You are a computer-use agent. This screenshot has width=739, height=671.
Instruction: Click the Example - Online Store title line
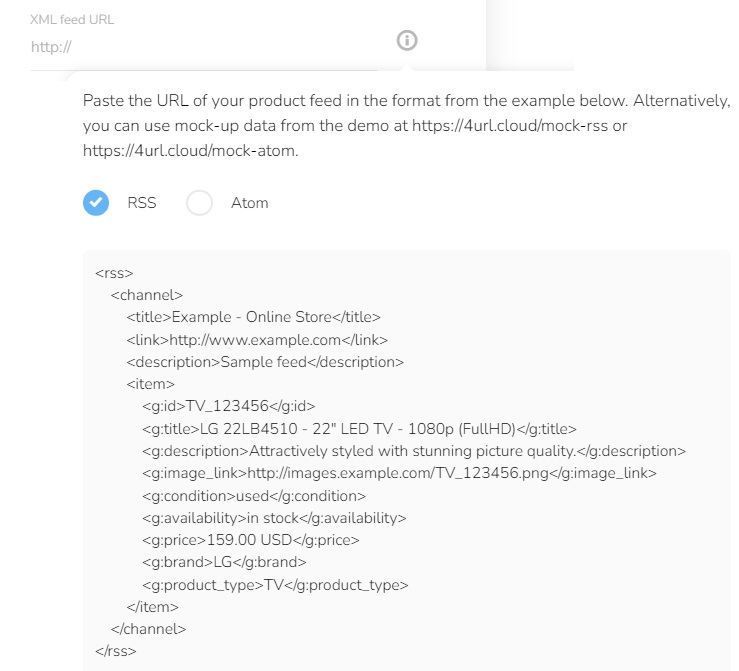pyautogui.click(x=253, y=317)
